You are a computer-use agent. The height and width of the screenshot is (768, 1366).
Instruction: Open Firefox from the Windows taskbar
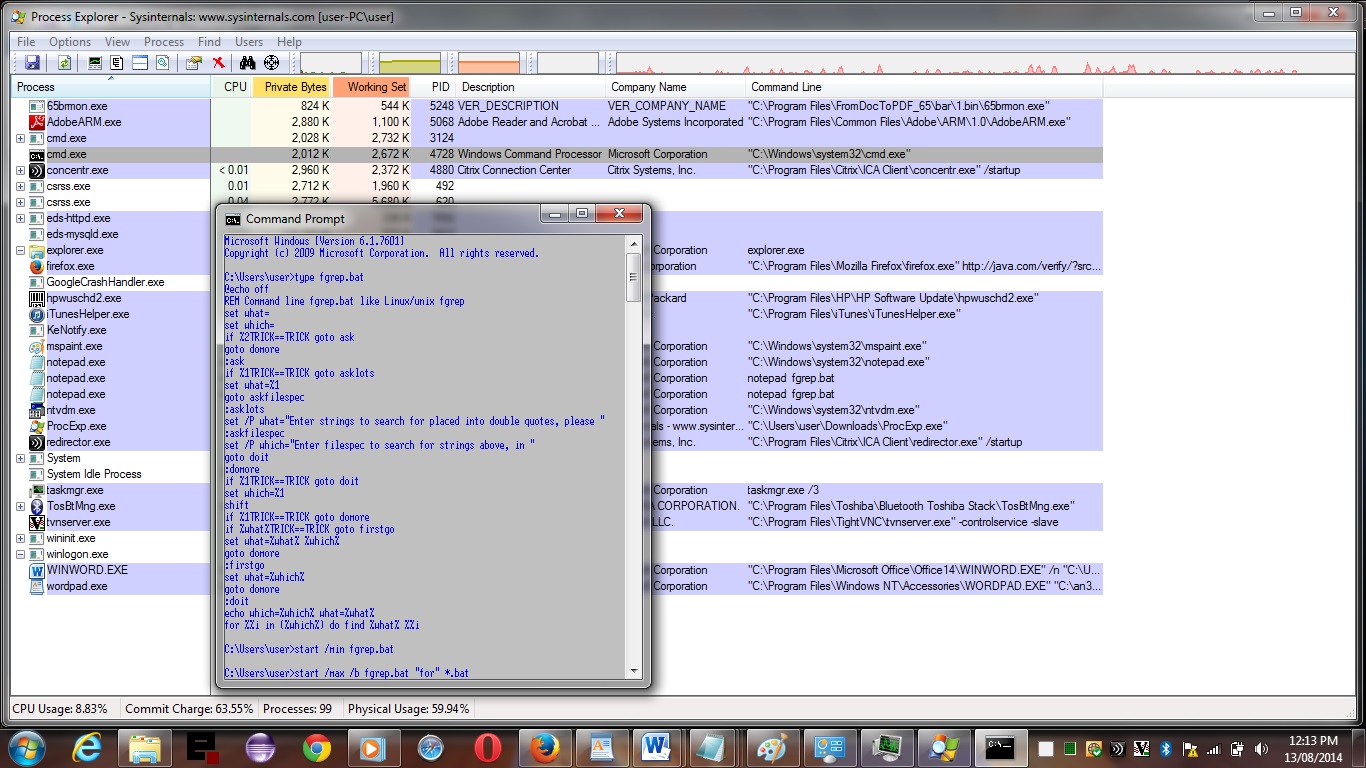545,747
